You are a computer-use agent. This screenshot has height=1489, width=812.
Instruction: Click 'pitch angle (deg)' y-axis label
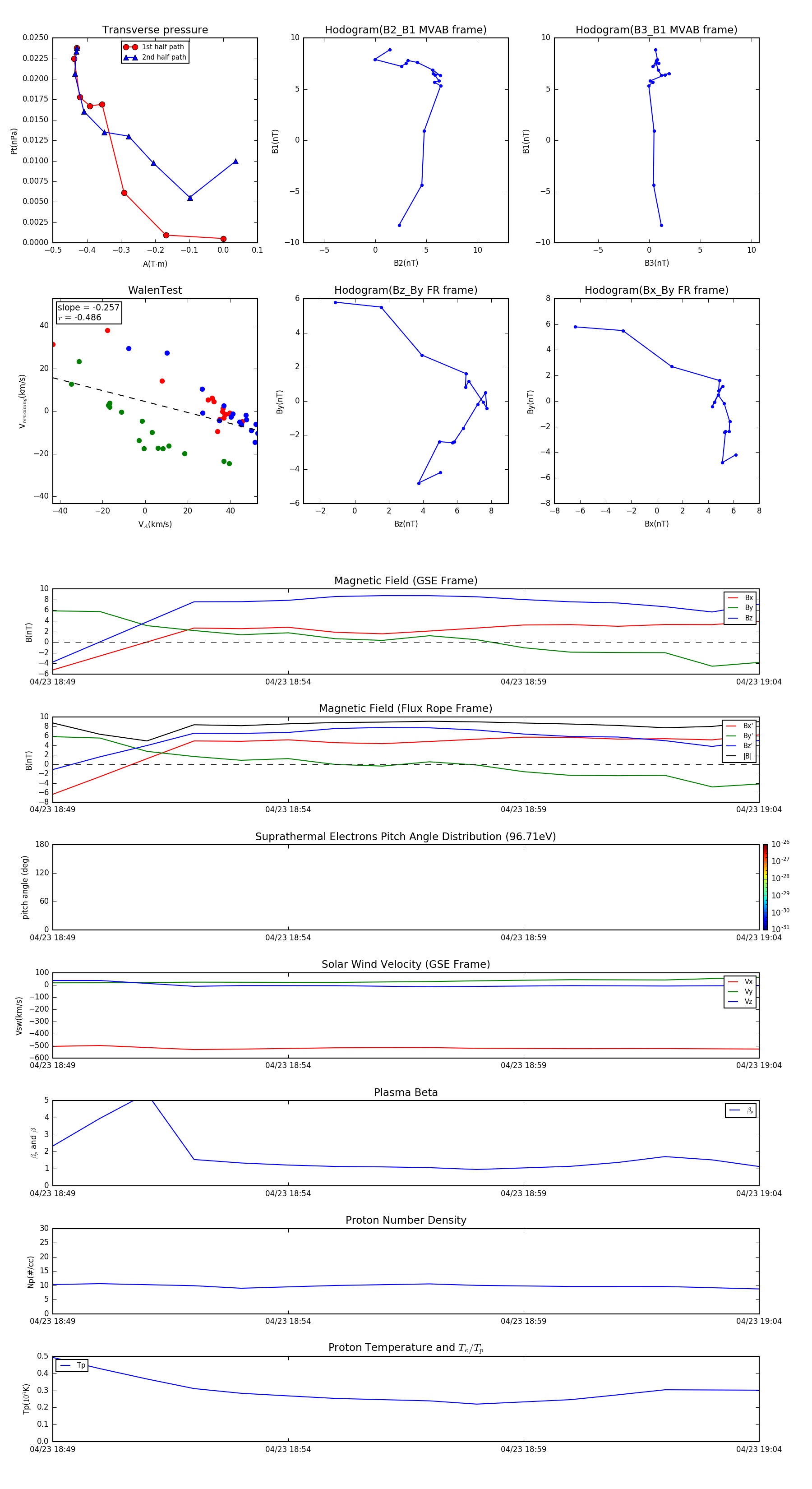(25, 887)
